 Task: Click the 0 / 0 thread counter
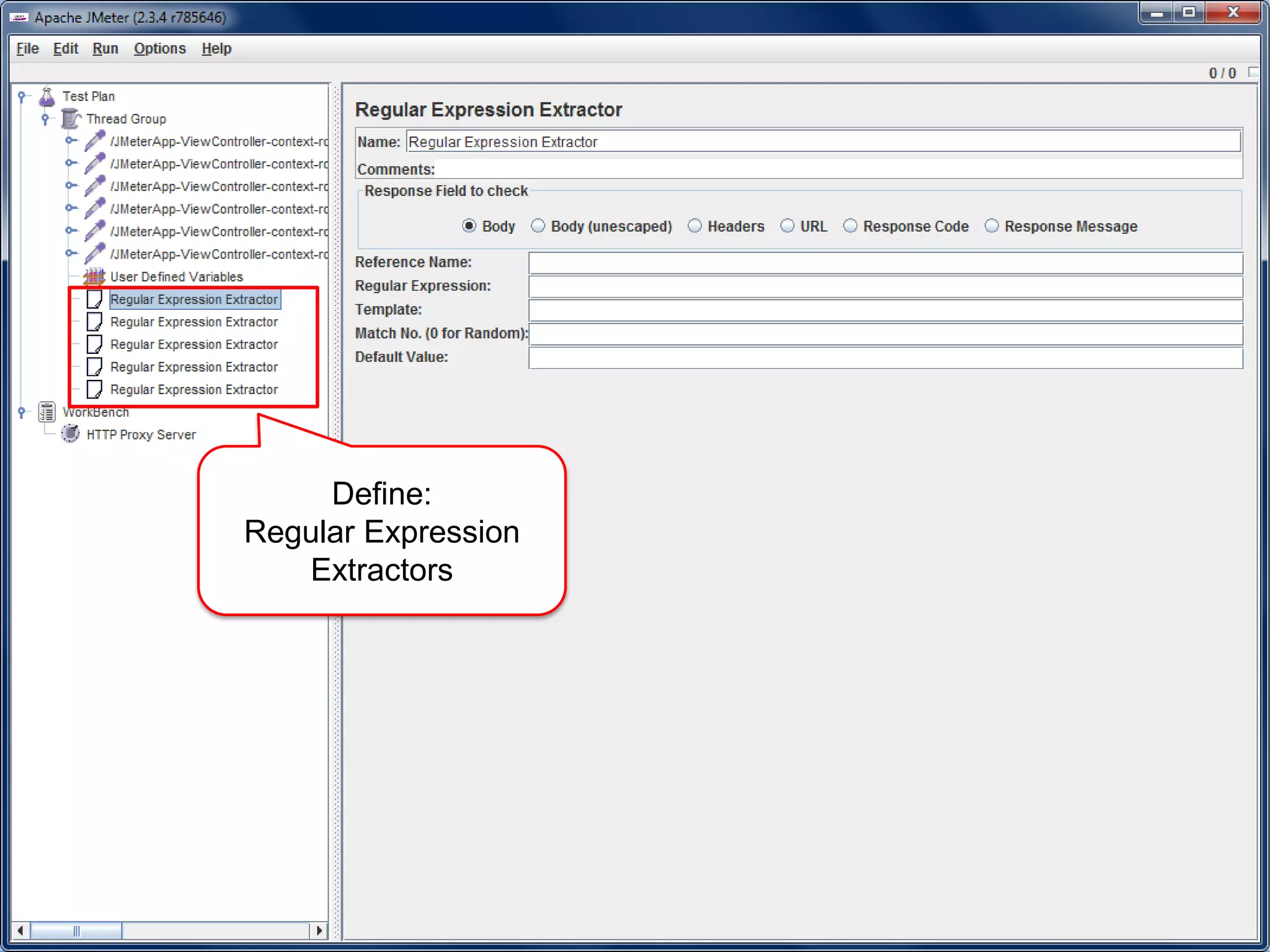point(1222,73)
